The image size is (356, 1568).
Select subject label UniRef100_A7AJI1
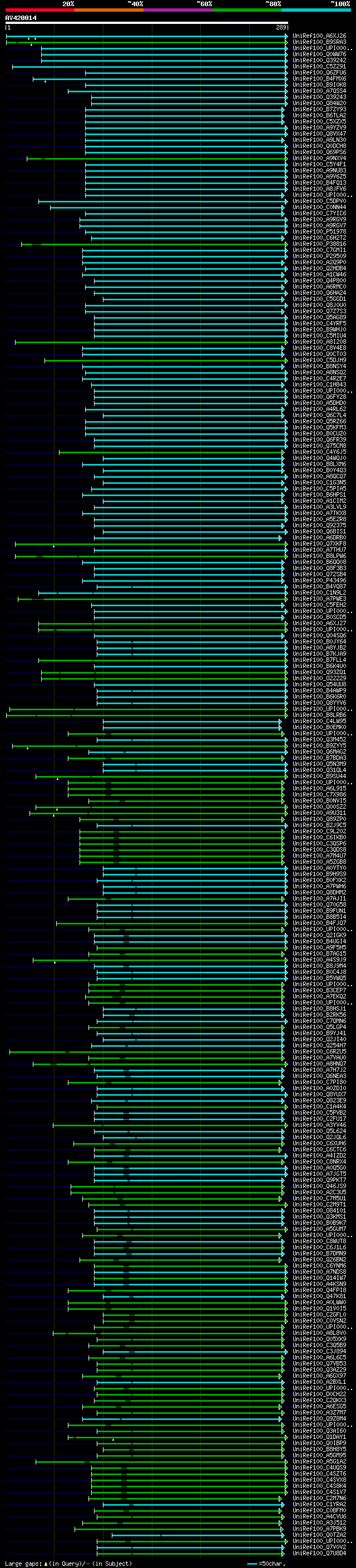click(319, 899)
